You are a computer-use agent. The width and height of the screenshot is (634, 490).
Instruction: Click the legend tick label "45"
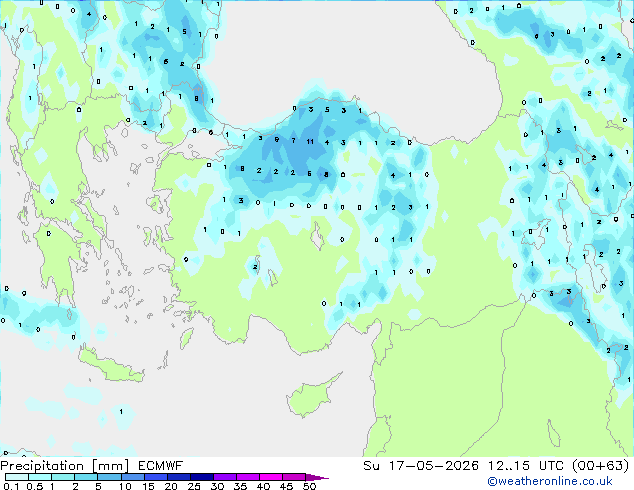click(x=286, y=486)
